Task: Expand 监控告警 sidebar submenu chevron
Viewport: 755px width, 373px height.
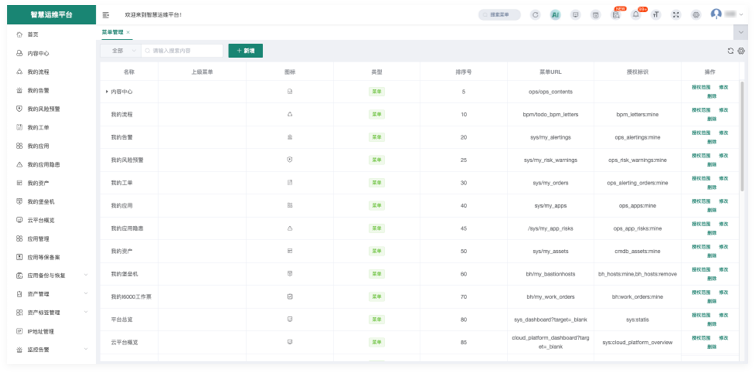Action: [86, 349]
